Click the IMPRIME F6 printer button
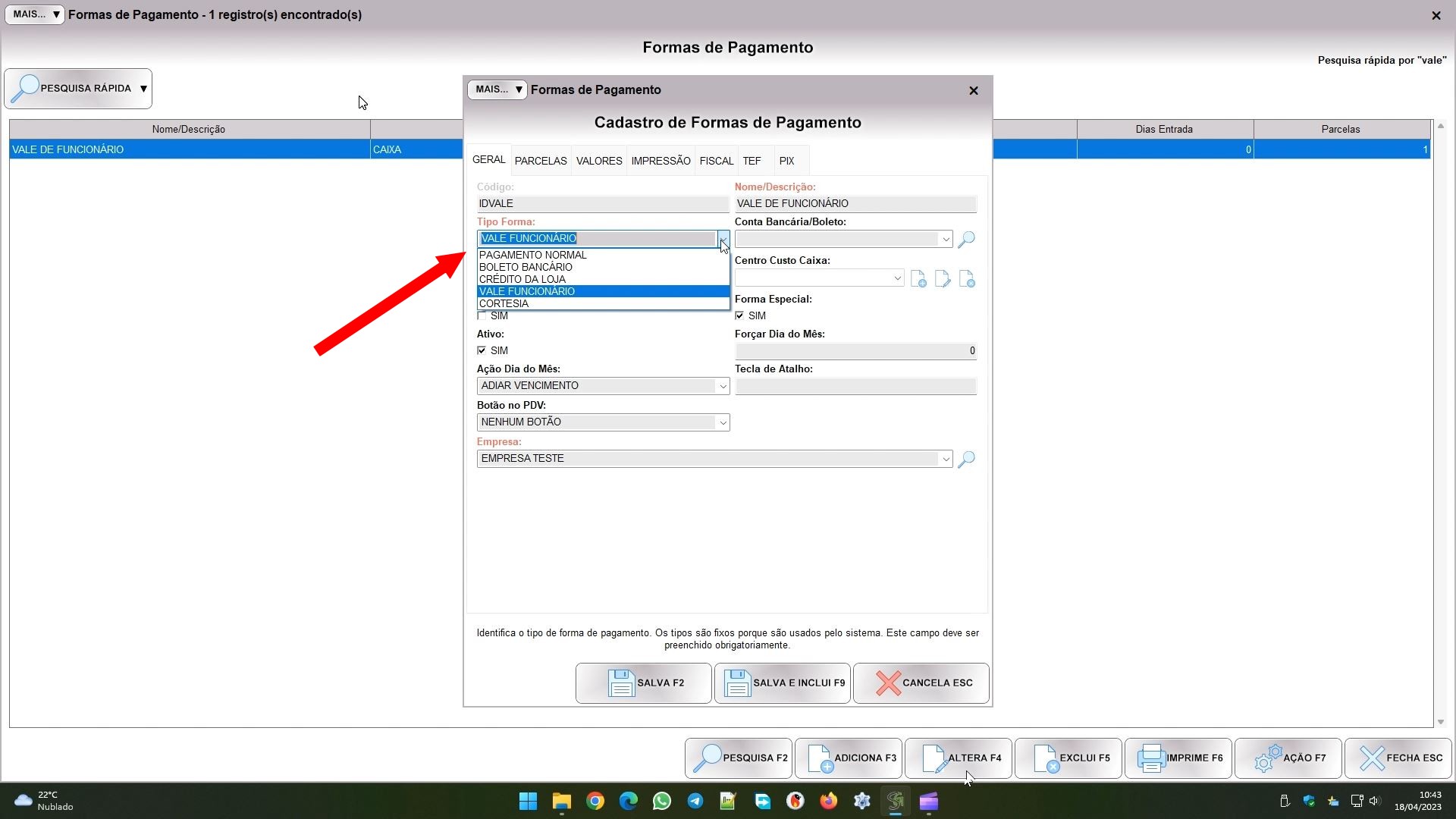The image size is (1456, 819). (x=1178, y=758)
